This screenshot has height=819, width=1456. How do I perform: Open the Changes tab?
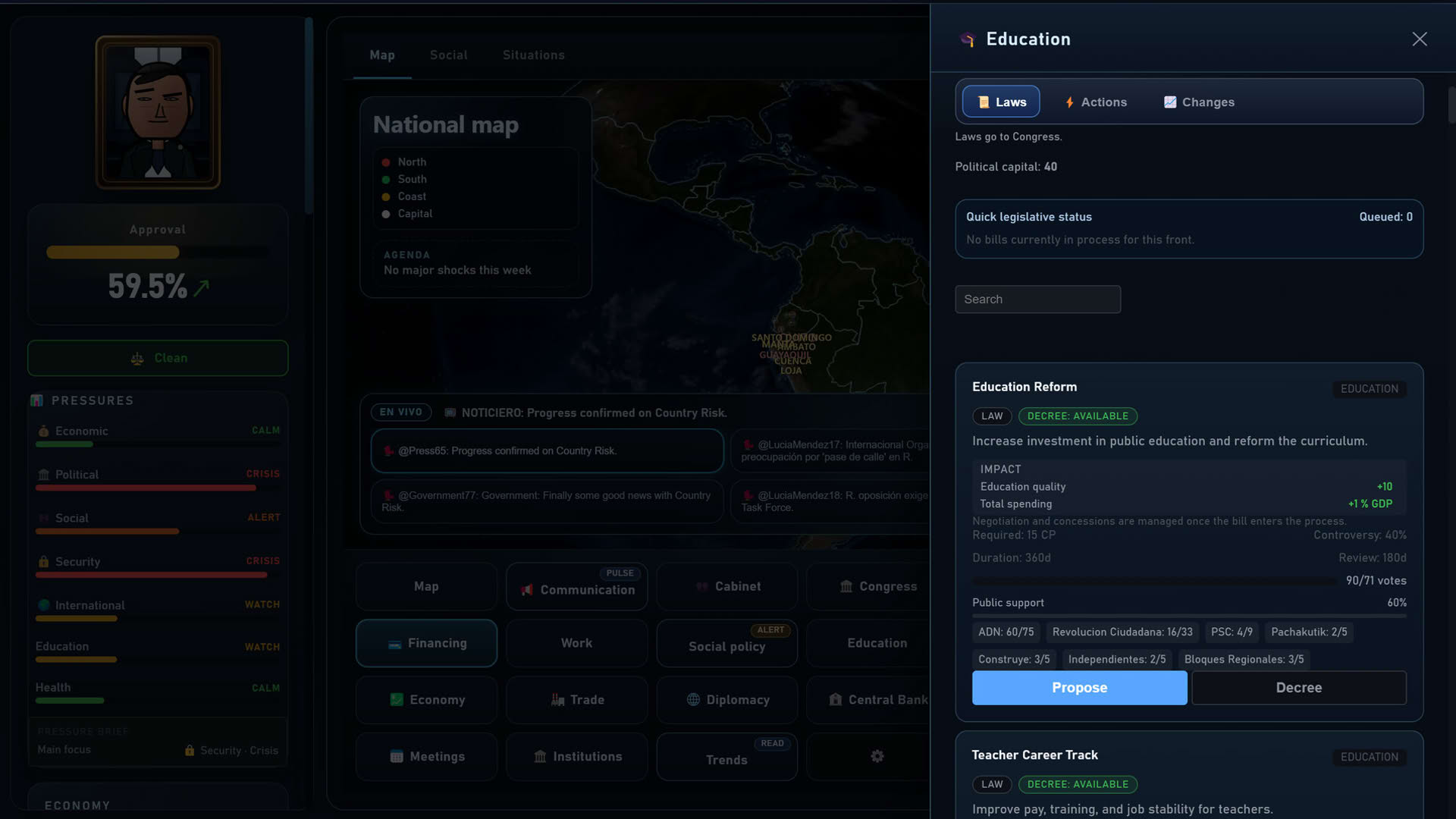point(1199,102)
